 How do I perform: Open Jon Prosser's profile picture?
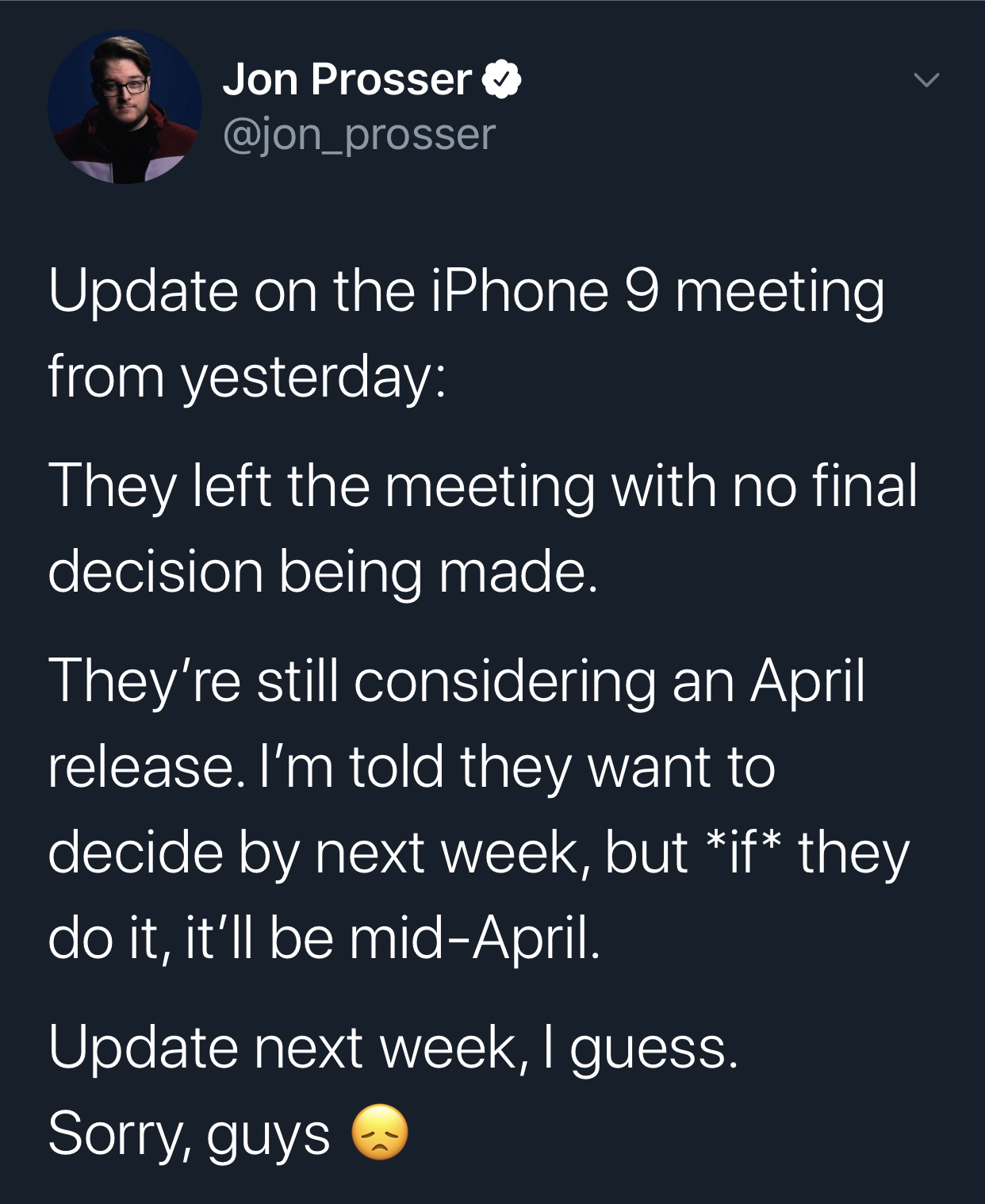[125, 107]
